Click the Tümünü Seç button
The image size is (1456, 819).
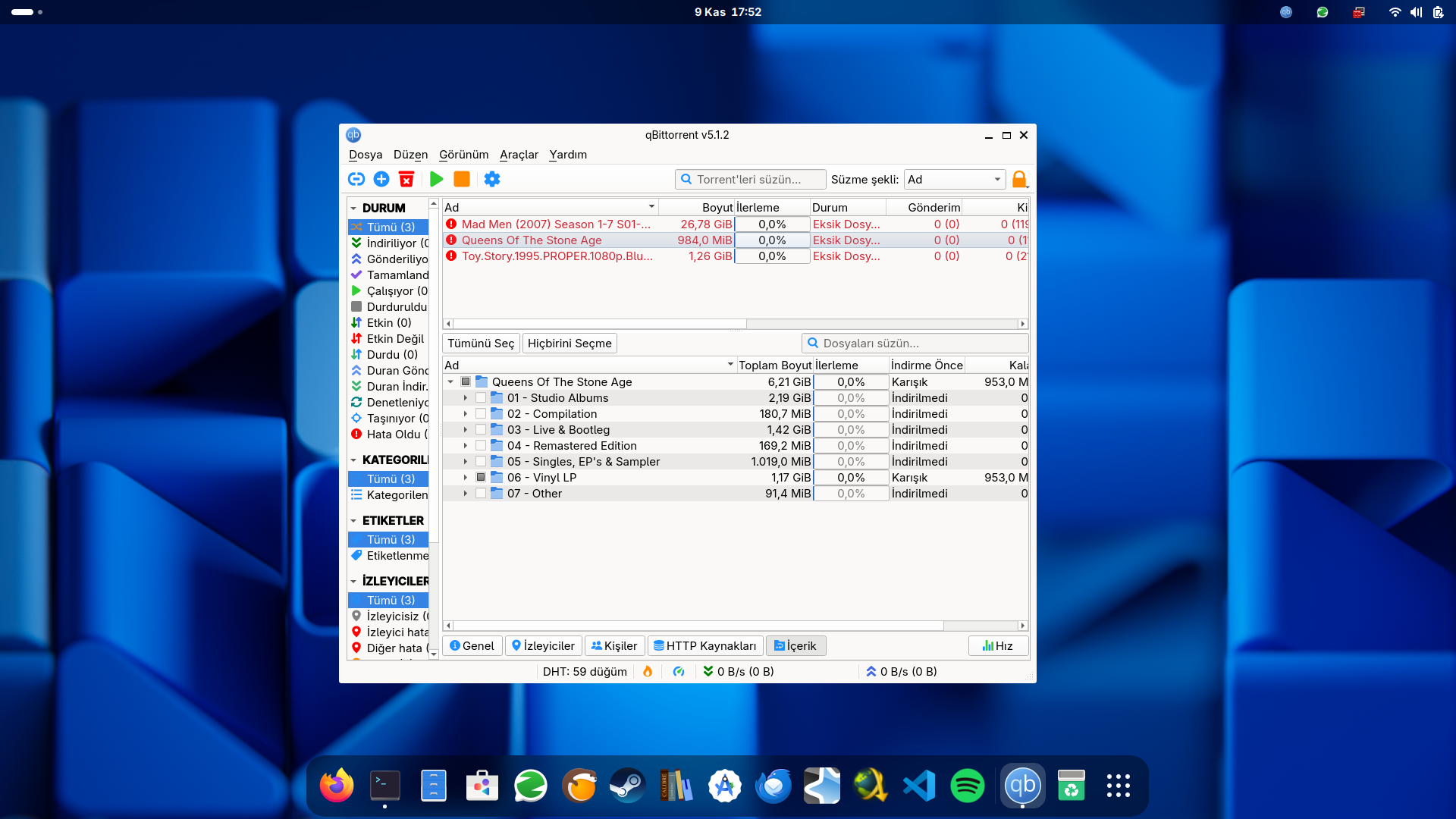click(481, 344)
